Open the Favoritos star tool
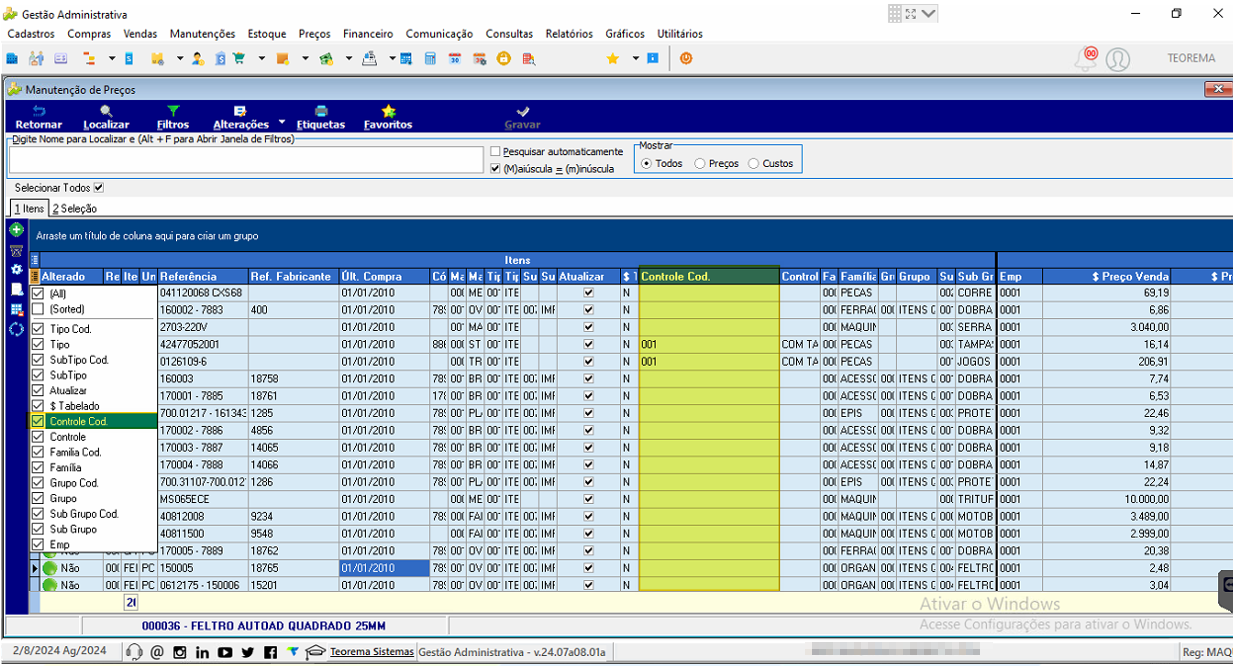The height and width of the screenshot is (666, 1233). [388, 117]
